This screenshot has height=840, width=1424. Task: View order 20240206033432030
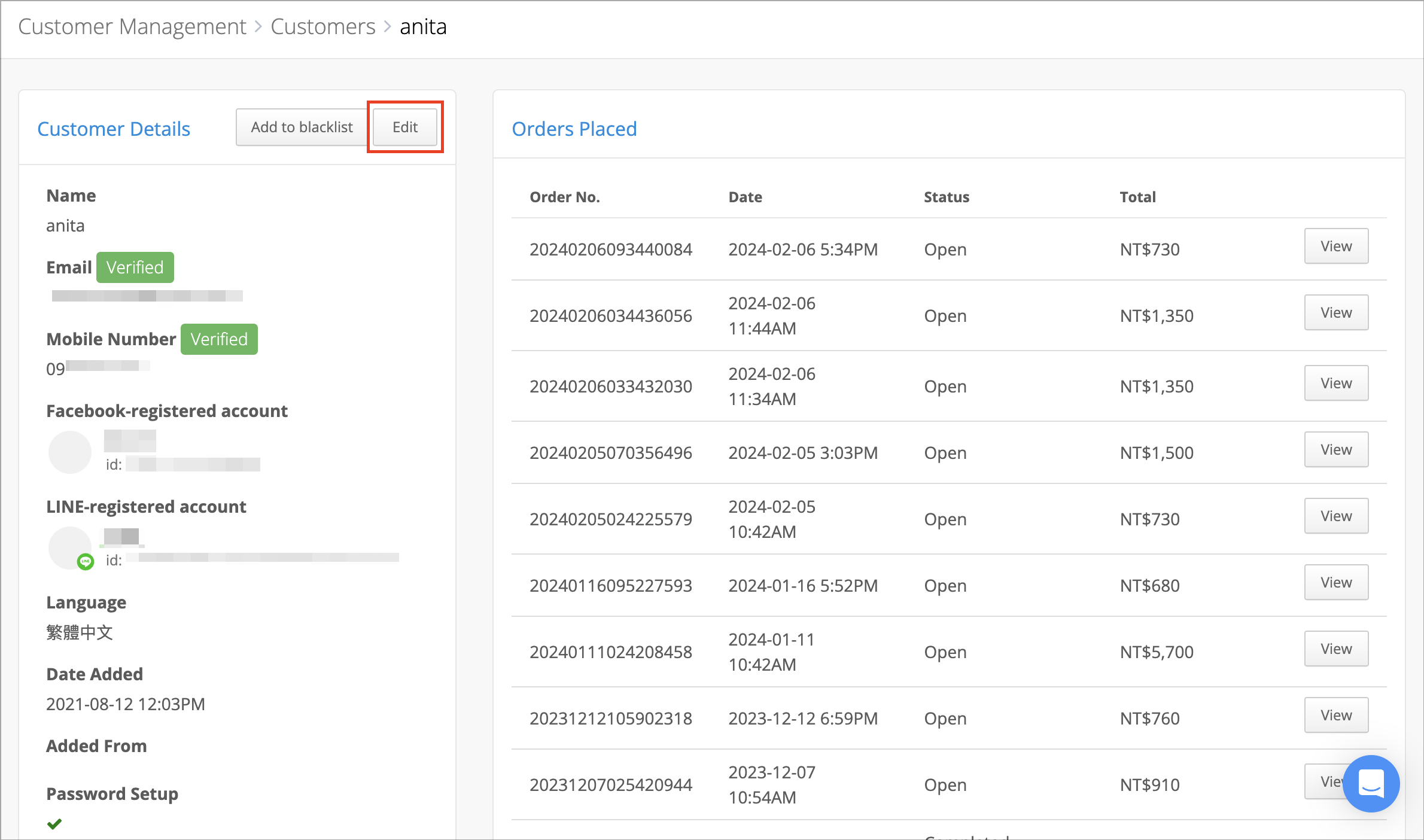click(1335, 383)
